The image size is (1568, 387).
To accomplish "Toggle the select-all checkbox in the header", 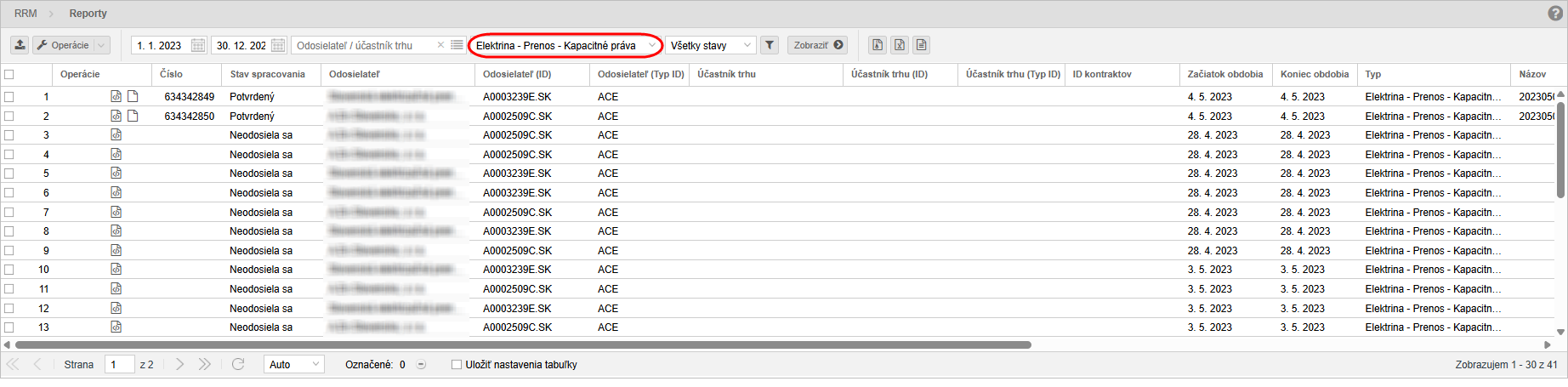I will (x=9, y=74).
